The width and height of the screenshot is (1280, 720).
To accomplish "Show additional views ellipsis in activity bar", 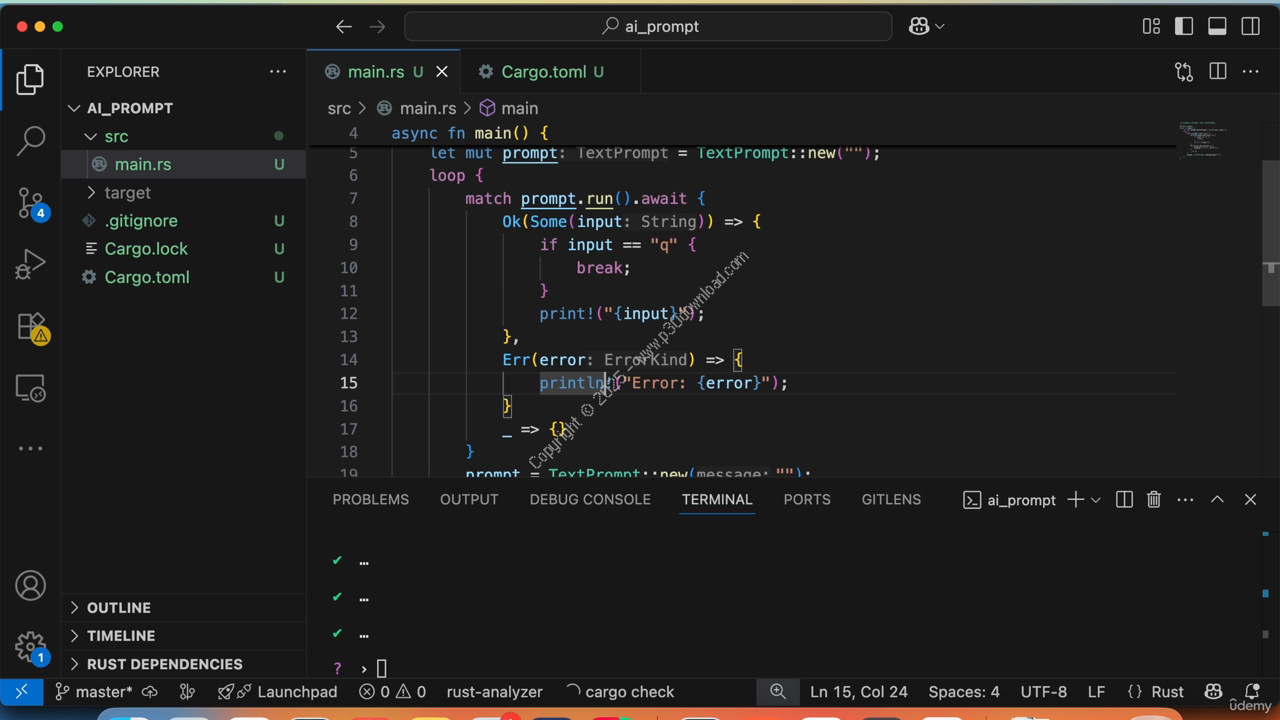I will [x=30, y=448].
